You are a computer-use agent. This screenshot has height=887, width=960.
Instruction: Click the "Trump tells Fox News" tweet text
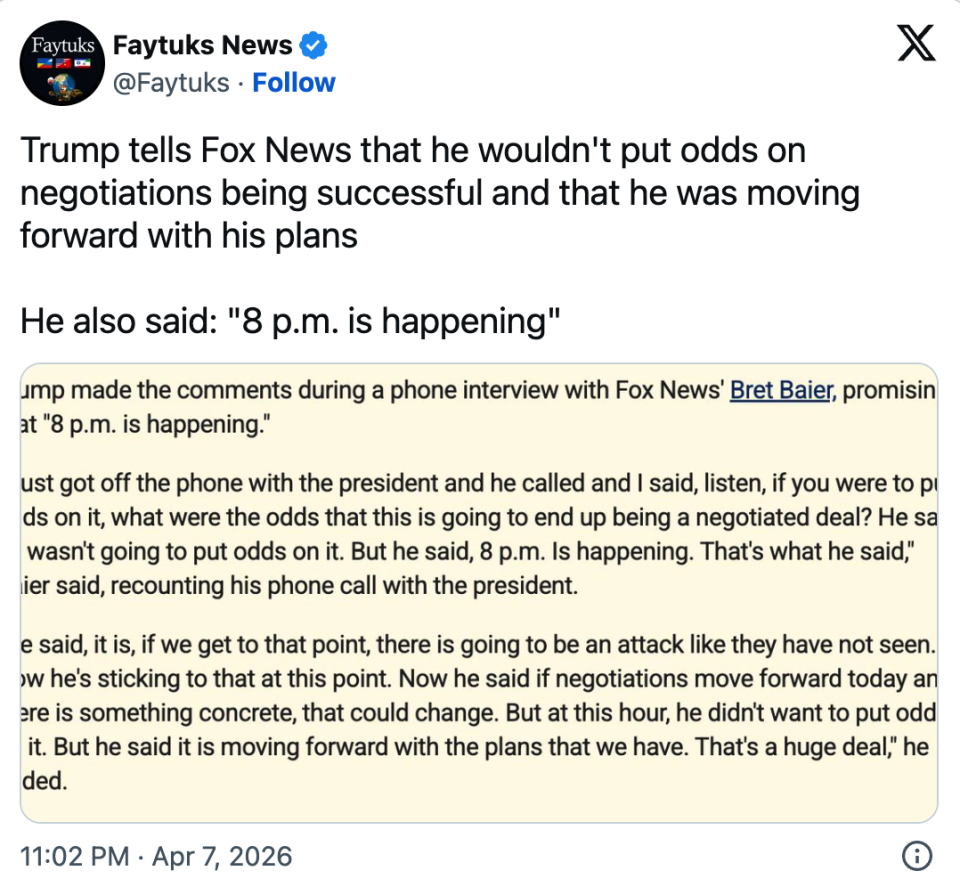click(412, 151)
